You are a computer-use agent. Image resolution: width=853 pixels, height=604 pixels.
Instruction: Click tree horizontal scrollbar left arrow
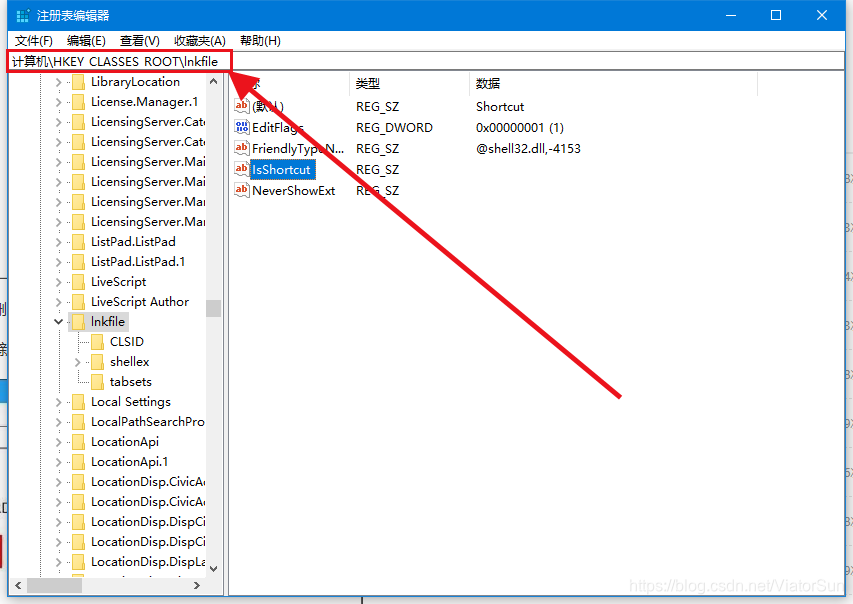pos(18,585)
